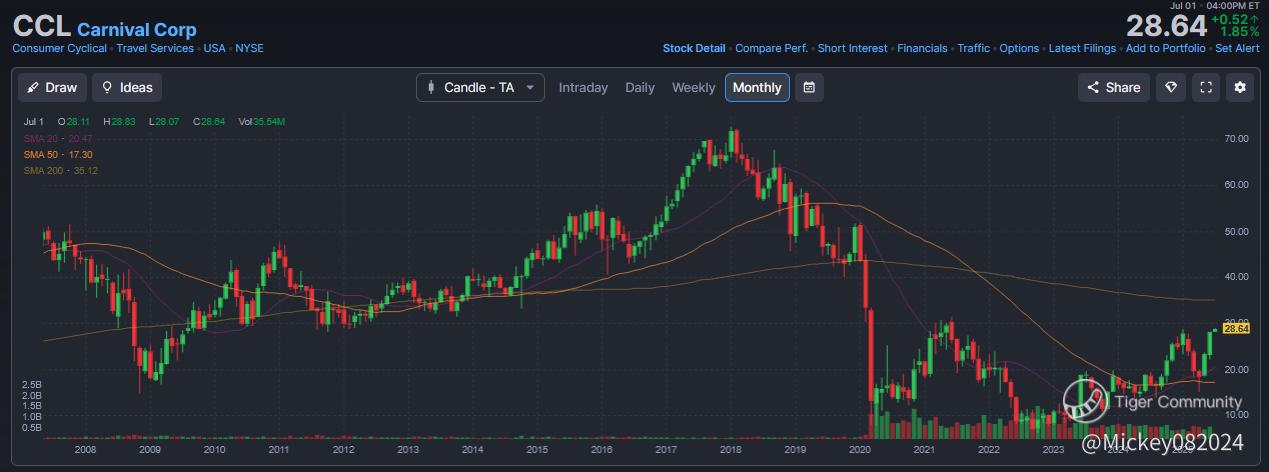Image resolution: width=1269 pixels, height=472 pixels.
Task: Open the Financials link
Action: pyautogui.click(x=922, y=48)
